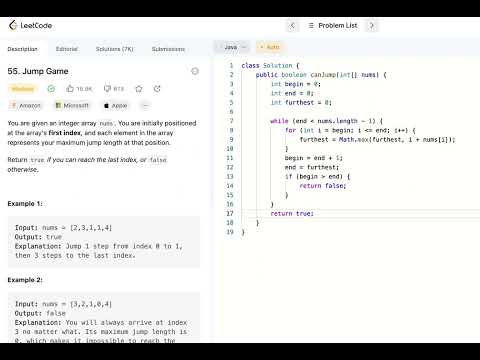This screenshot has height=360, width=480.
Task: Click code line 'begin = end + 1;'
Action: (x=314, y=158)
